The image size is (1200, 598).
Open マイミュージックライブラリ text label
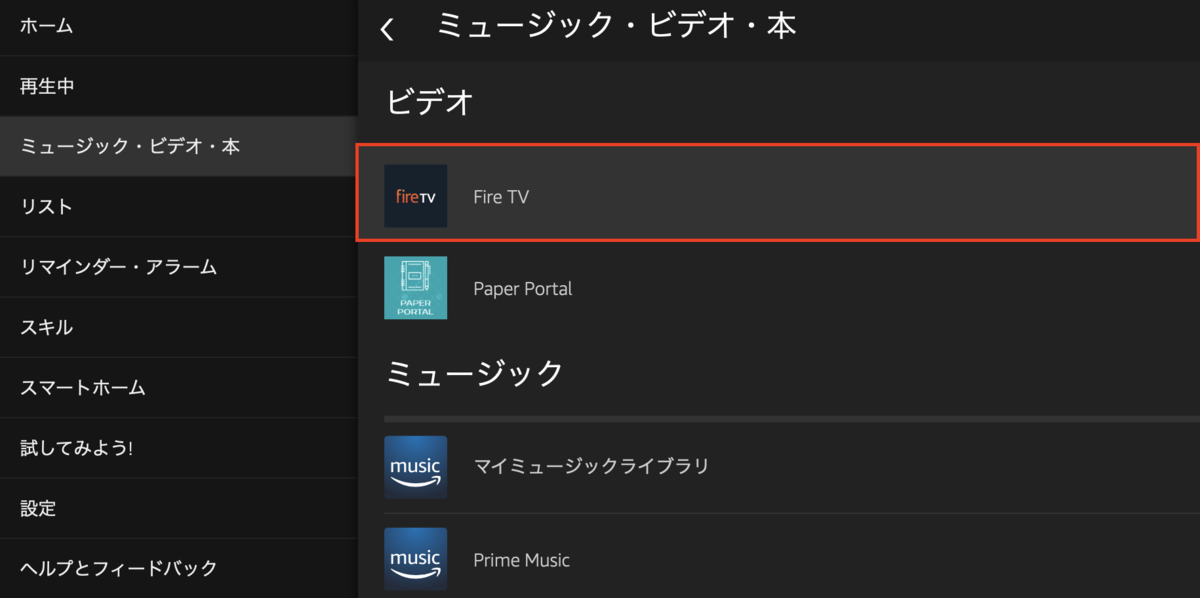(591, 467)
